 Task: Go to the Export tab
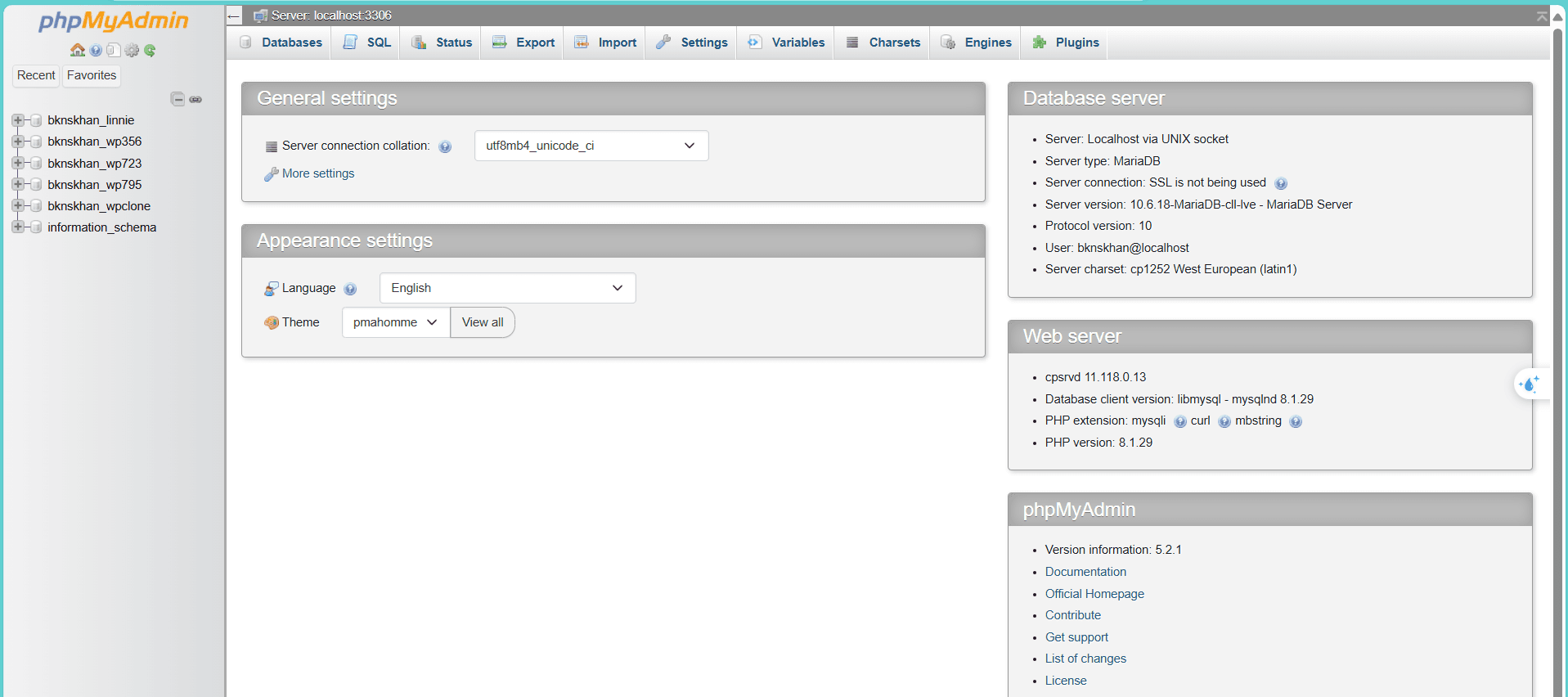click(523, 43)
